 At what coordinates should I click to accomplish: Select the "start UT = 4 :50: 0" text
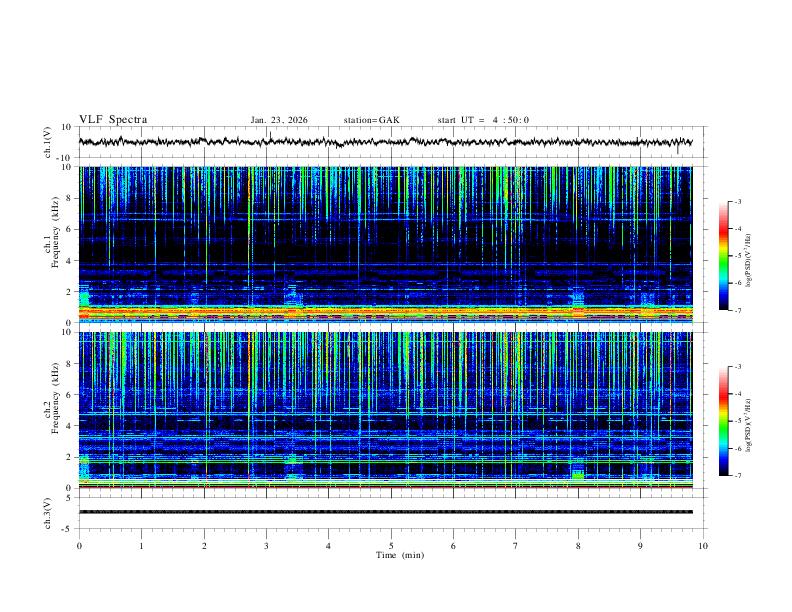pos(483,120)
